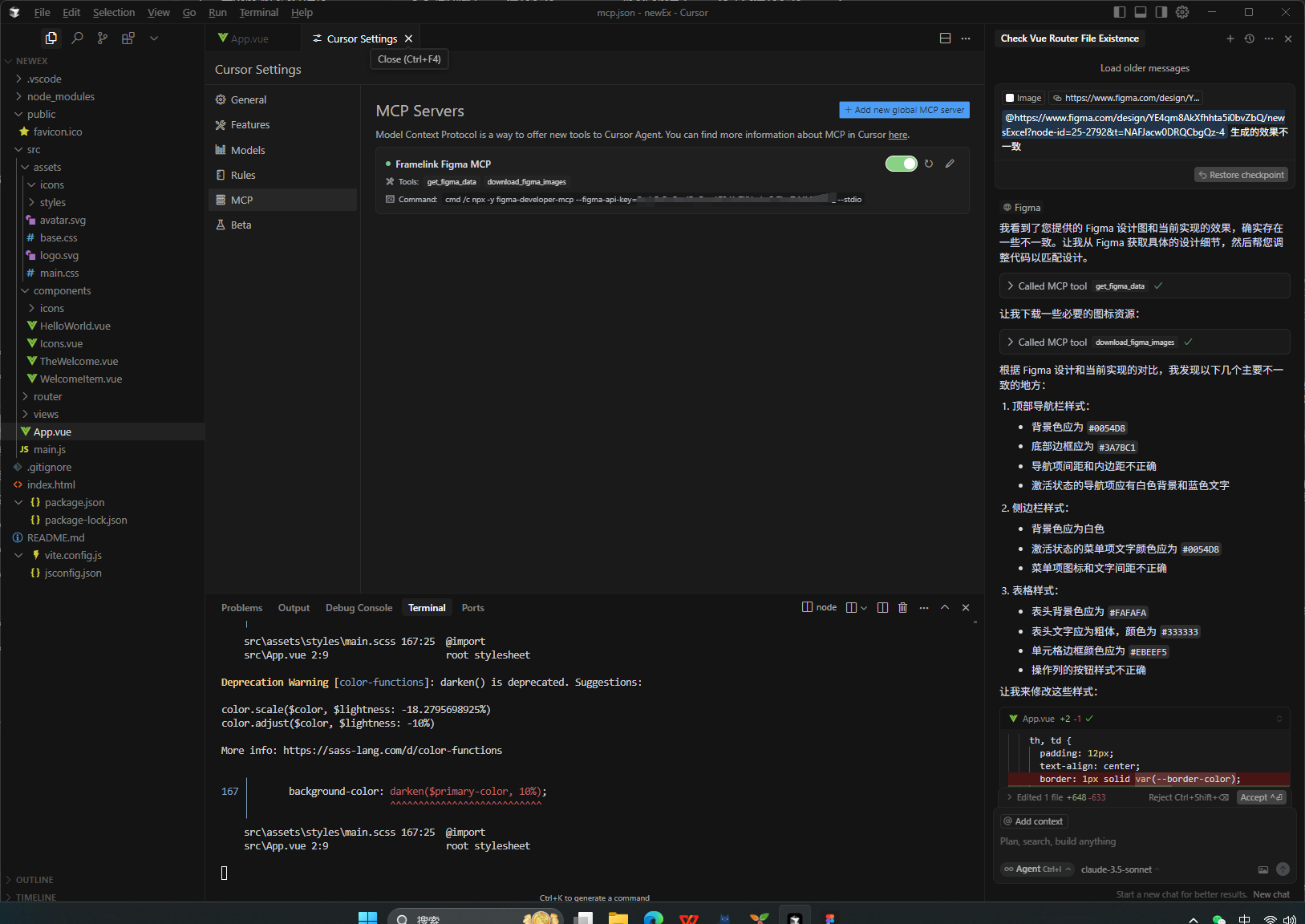Image resolution: width=1305 pixels, height=924 pixels.
Task: Open Cursor settings gear in title bar
Action: [x=1182, y=12]
